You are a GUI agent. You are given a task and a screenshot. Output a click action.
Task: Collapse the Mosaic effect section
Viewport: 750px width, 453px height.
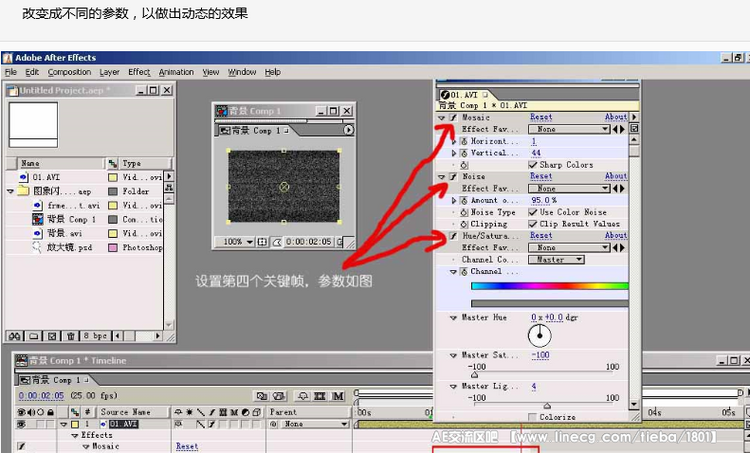pyautogui.click(x=441, y=118)
